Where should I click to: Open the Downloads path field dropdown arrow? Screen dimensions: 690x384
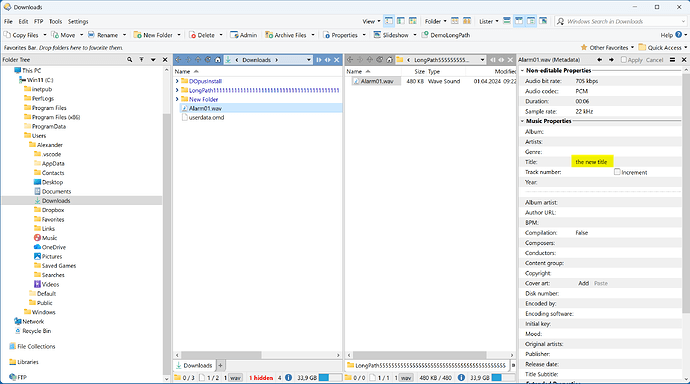pos(308,60)
